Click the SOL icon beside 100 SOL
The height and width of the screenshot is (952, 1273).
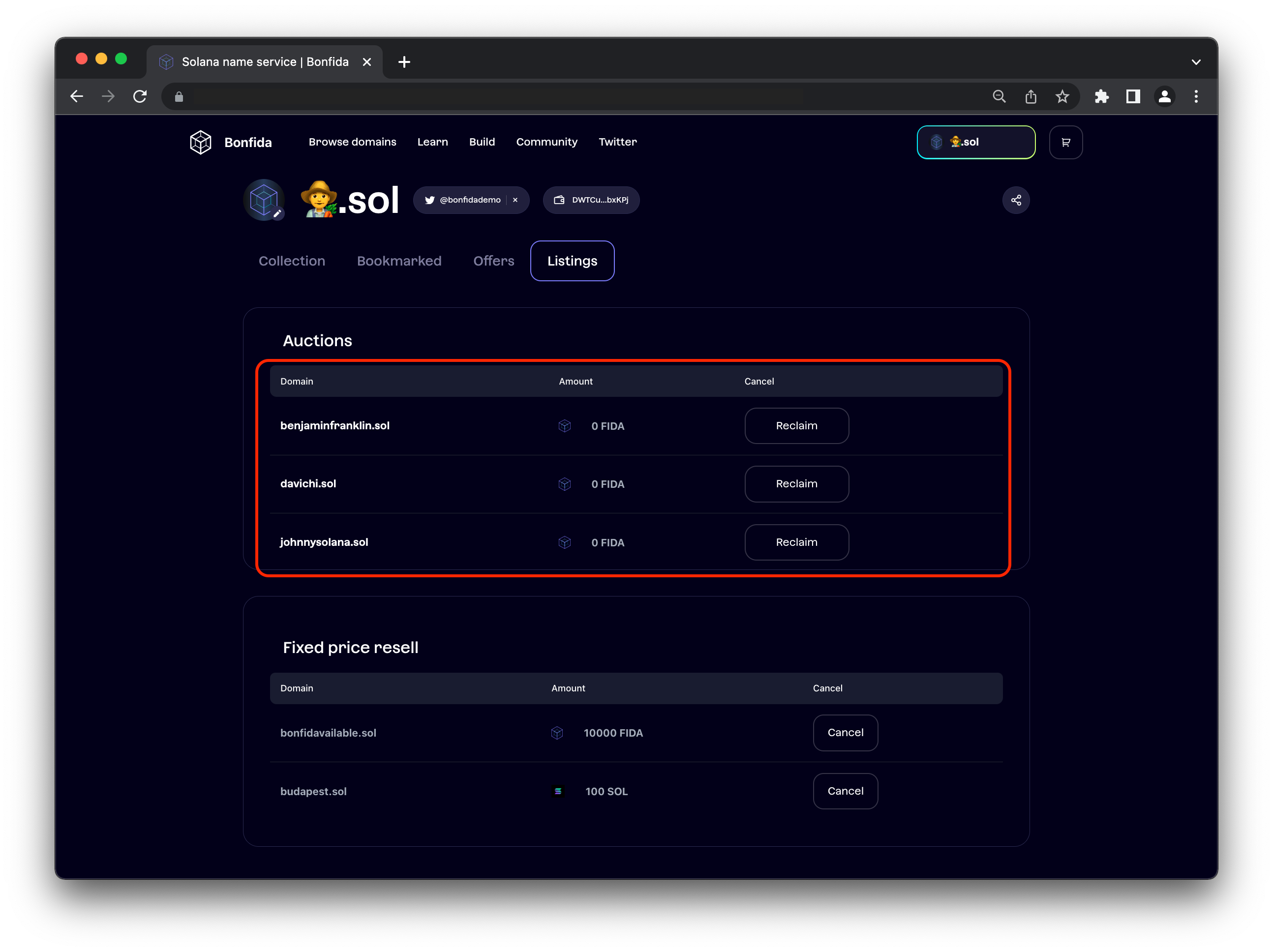click(x=558, y=792)
